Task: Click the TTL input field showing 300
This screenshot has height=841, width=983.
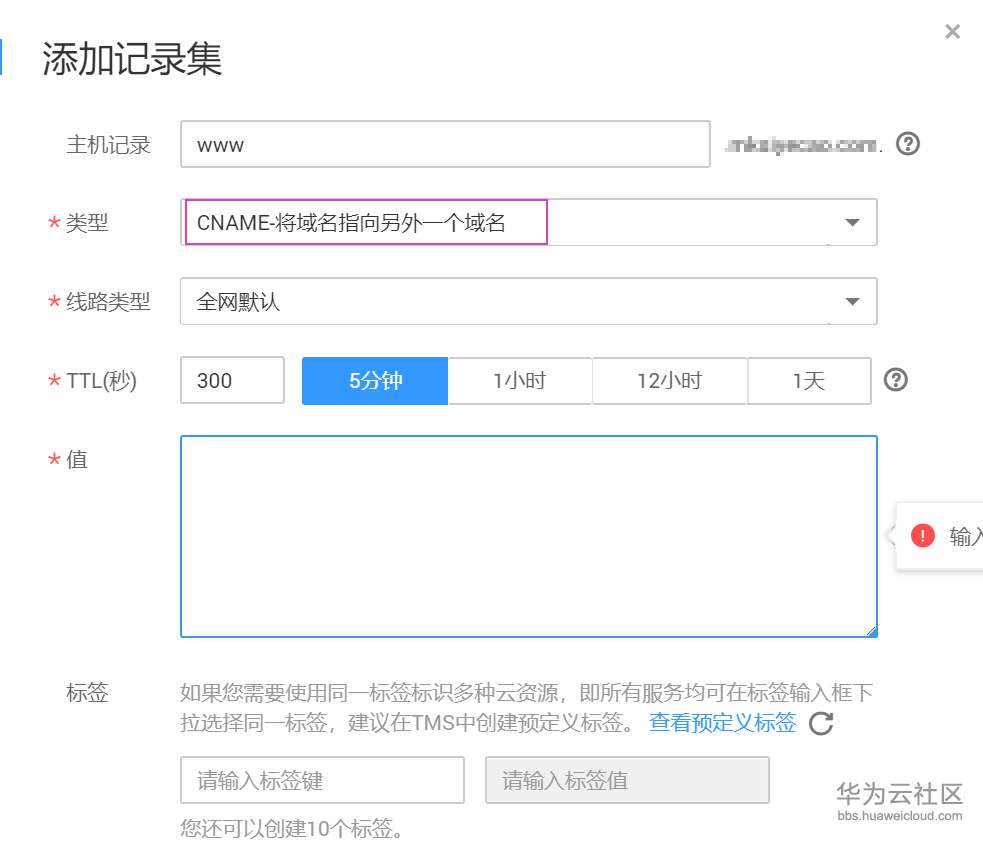Action: coord(232,380)
